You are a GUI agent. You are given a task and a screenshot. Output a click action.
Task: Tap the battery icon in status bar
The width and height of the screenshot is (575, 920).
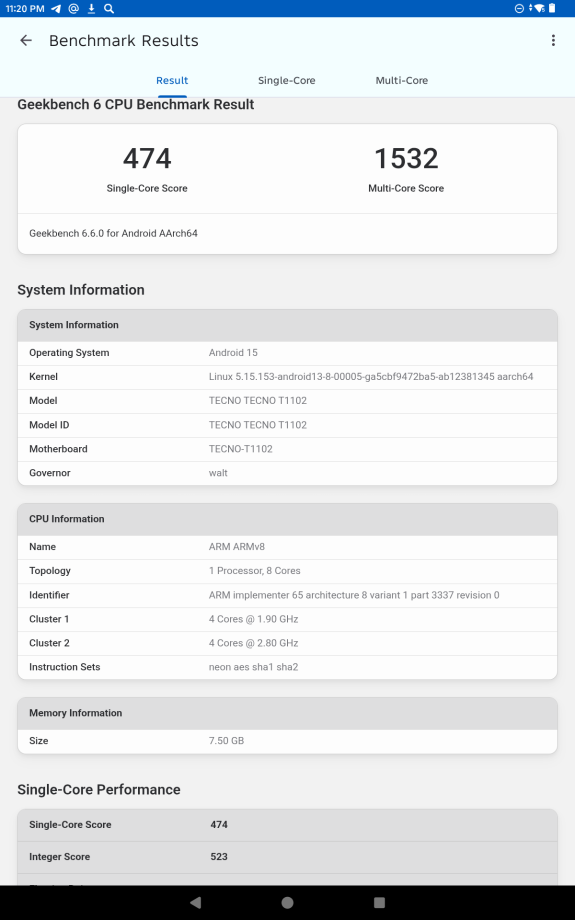point(552,8)
